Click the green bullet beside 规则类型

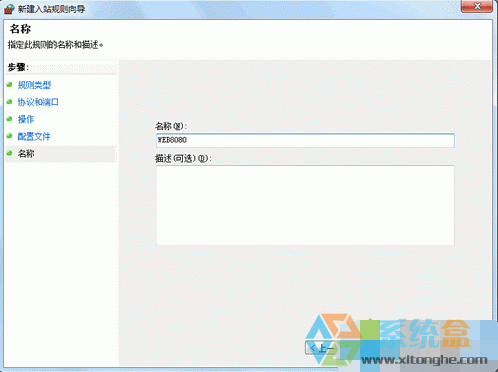pos(9,84)
